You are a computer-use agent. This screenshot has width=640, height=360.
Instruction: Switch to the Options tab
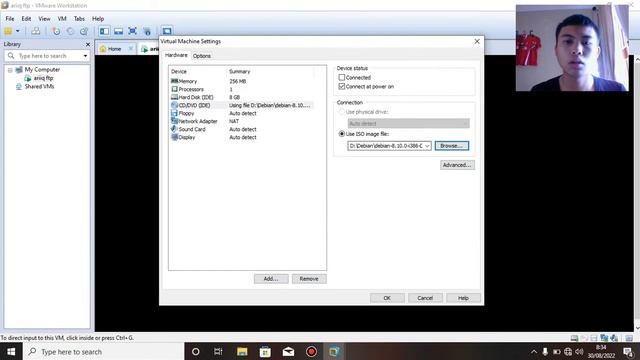click(x=202, y=56)
